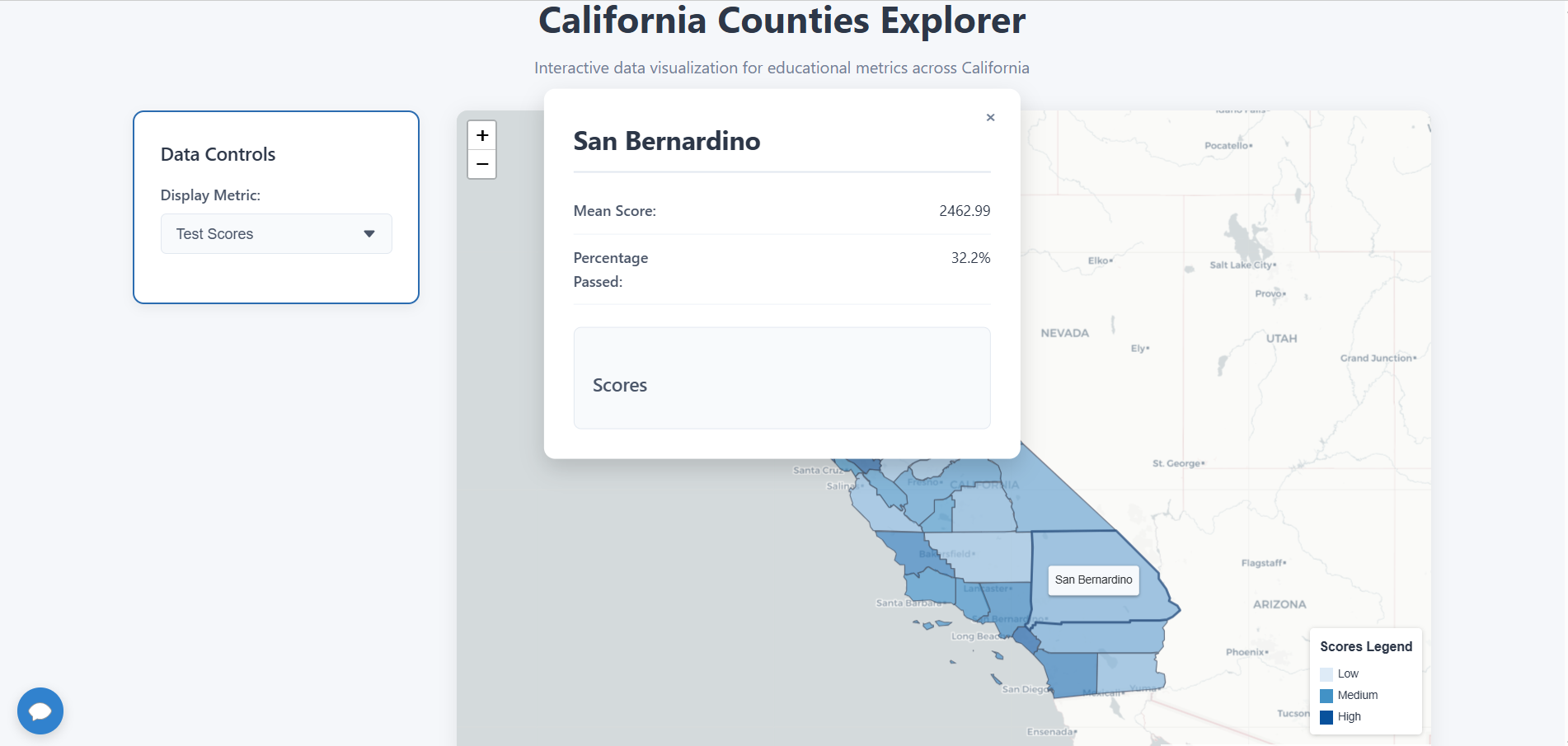Viewport: 1568px width, 746px height.
Task: Open the chat bubble widget
Action: point(40,711)
